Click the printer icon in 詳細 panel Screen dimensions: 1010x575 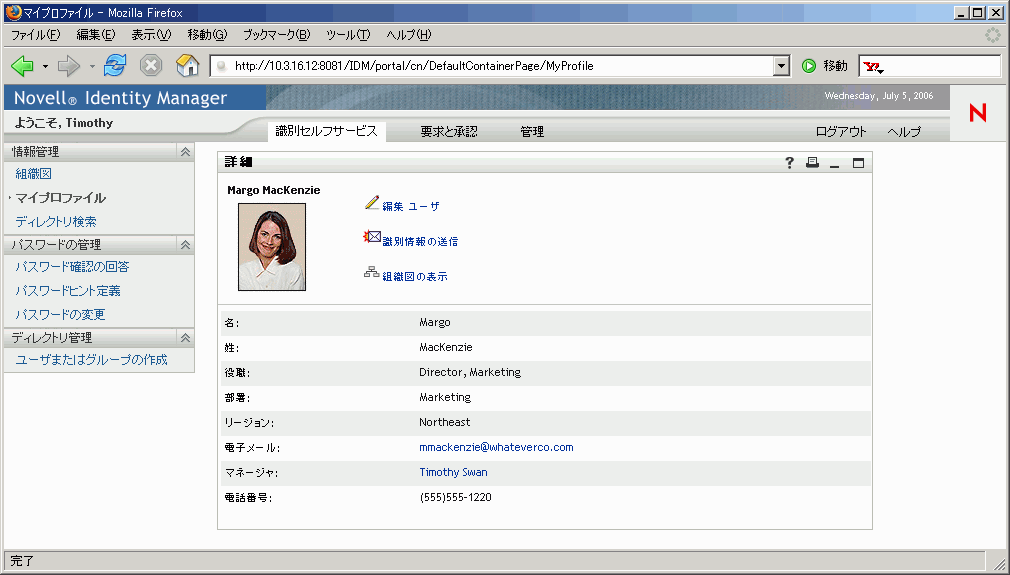coord(812,163)
